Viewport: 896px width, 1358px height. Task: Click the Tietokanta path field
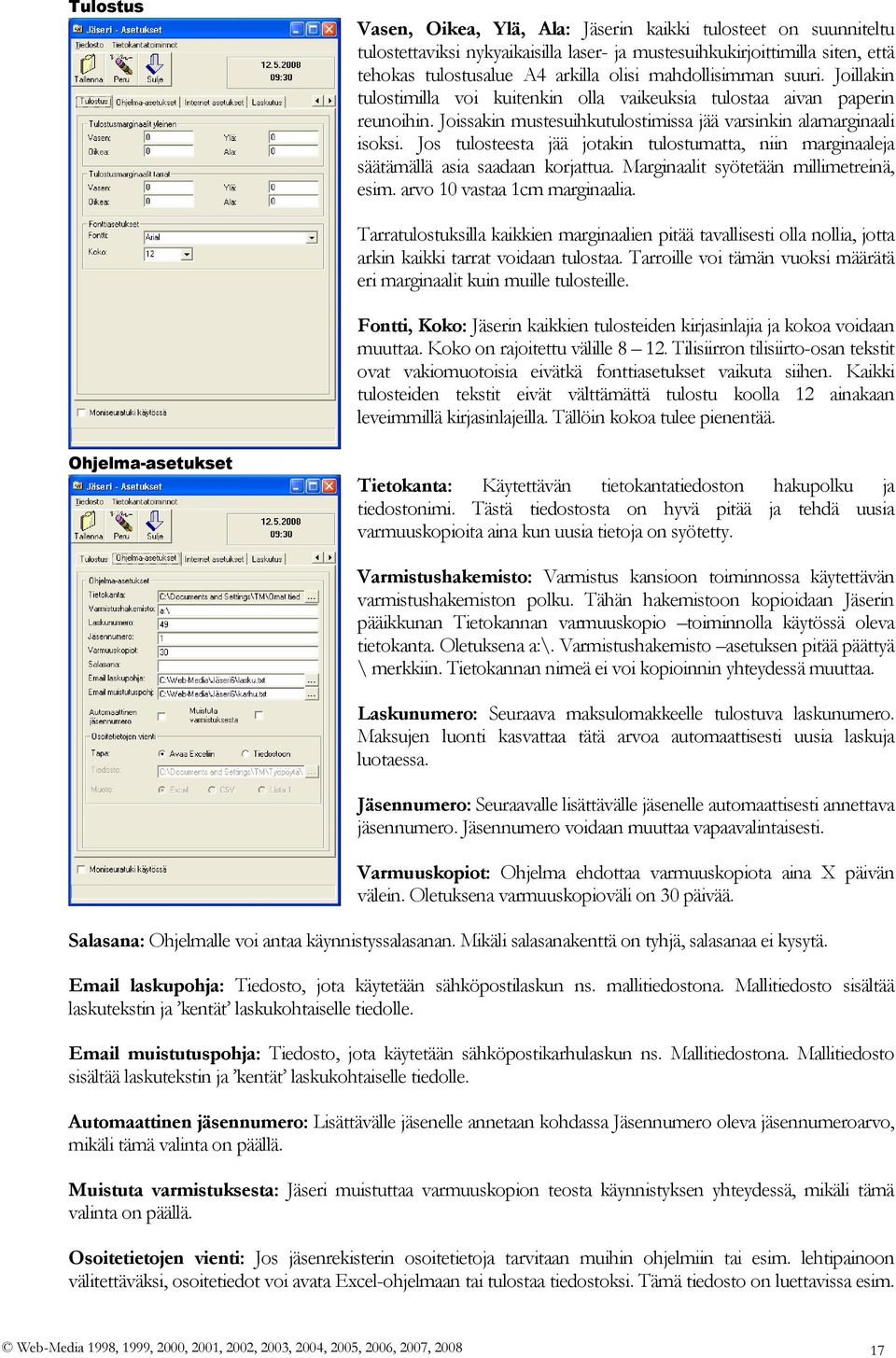click(231, 595)
